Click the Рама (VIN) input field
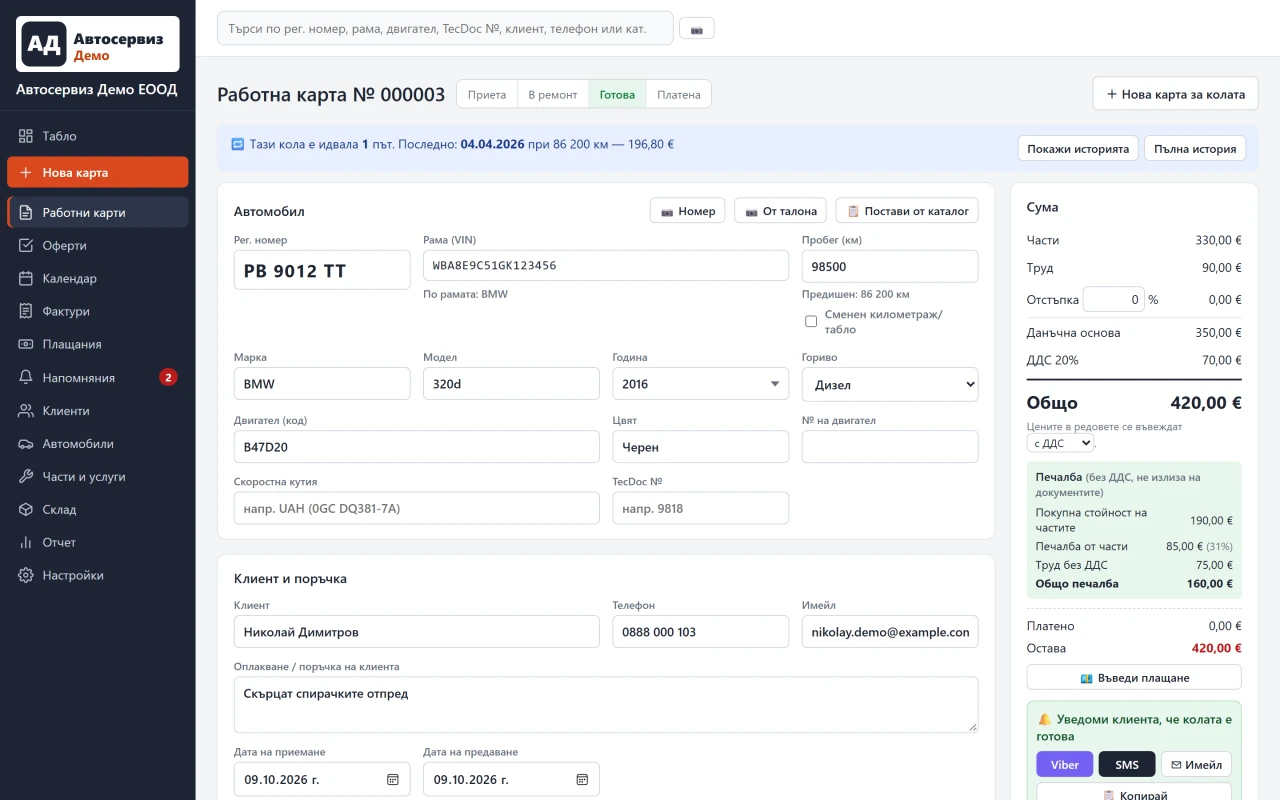 tap(606, 266)
